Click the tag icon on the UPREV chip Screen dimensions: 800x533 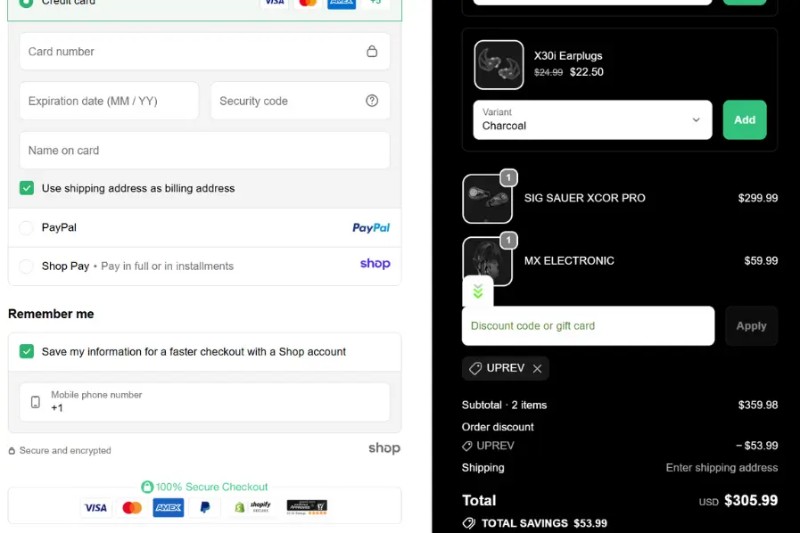(x=475, y=368)
